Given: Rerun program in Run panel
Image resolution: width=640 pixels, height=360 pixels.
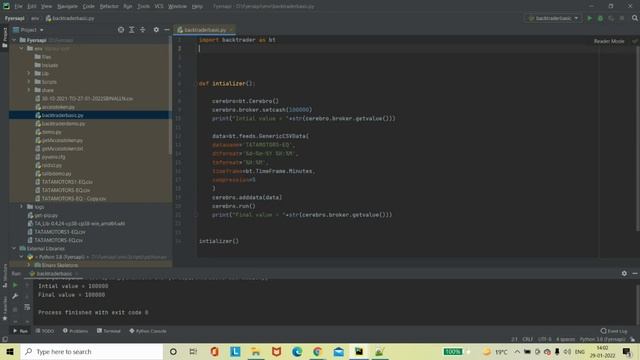Looking at the screenshot, I should [x=15, y=285].
